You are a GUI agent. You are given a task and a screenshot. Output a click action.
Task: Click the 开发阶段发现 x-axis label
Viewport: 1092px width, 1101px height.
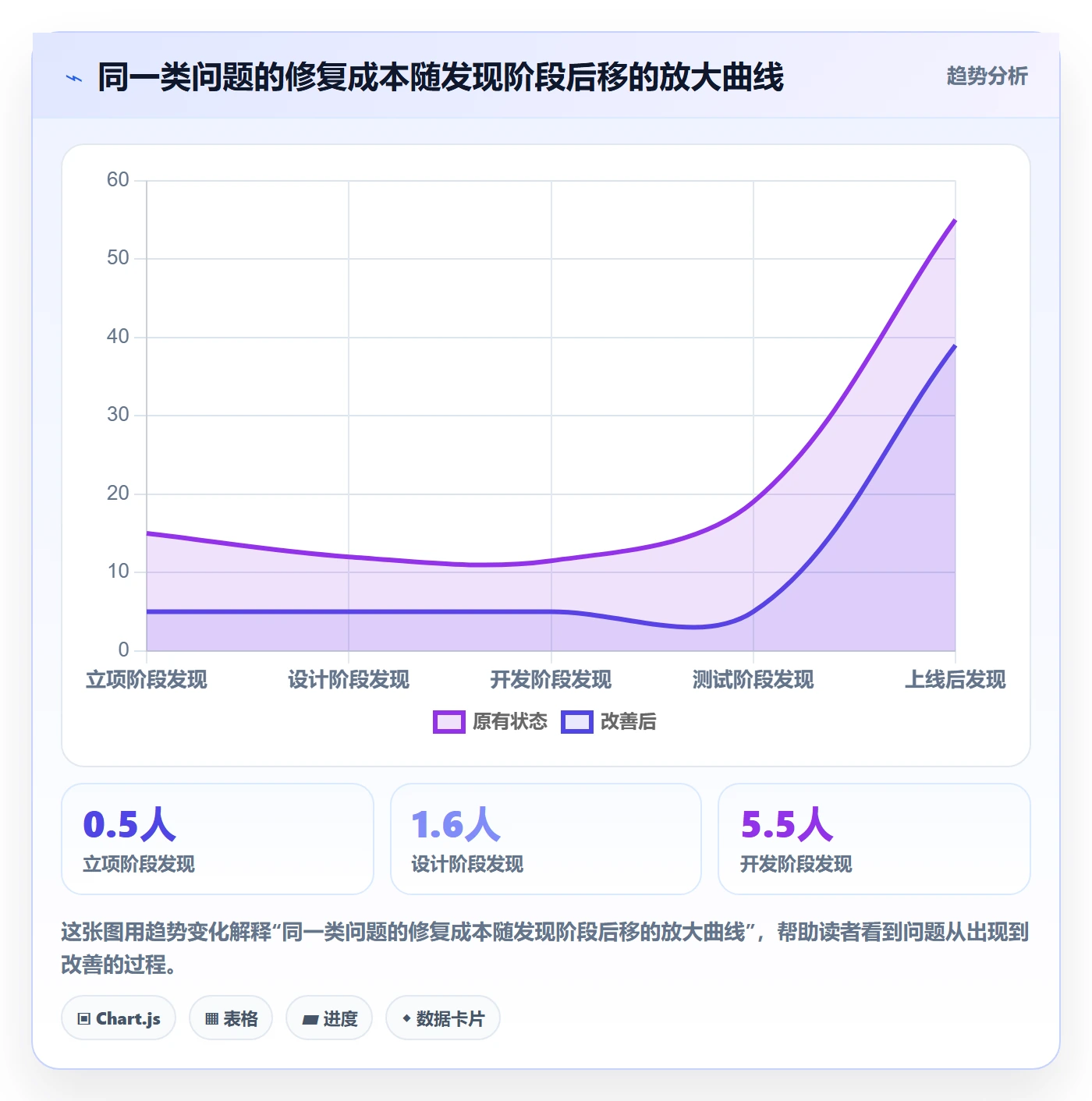click(x=551, y=680)
